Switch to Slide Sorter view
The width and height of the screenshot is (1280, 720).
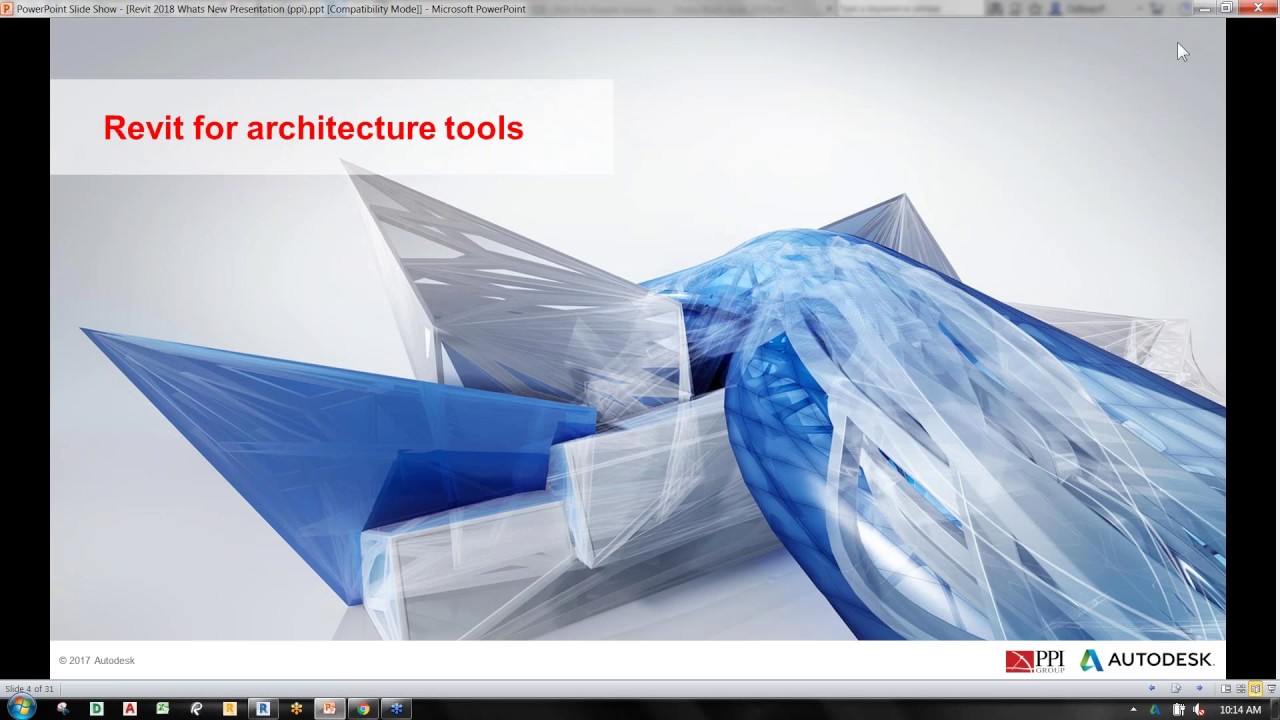(x=1241, y=689)
